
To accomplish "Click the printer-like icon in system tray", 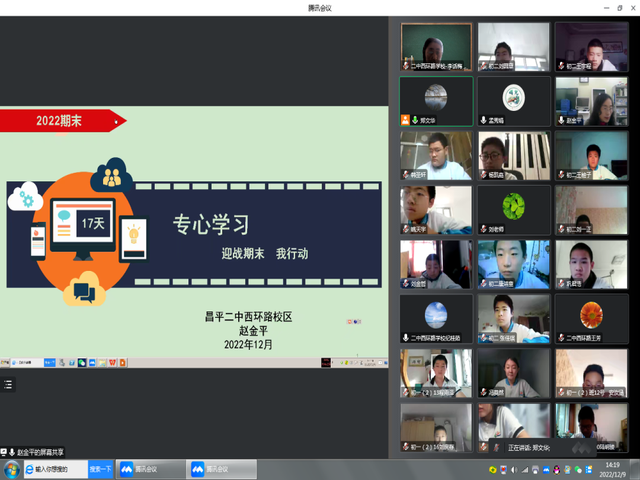I will pyautogui.click(x=536, y=470).
